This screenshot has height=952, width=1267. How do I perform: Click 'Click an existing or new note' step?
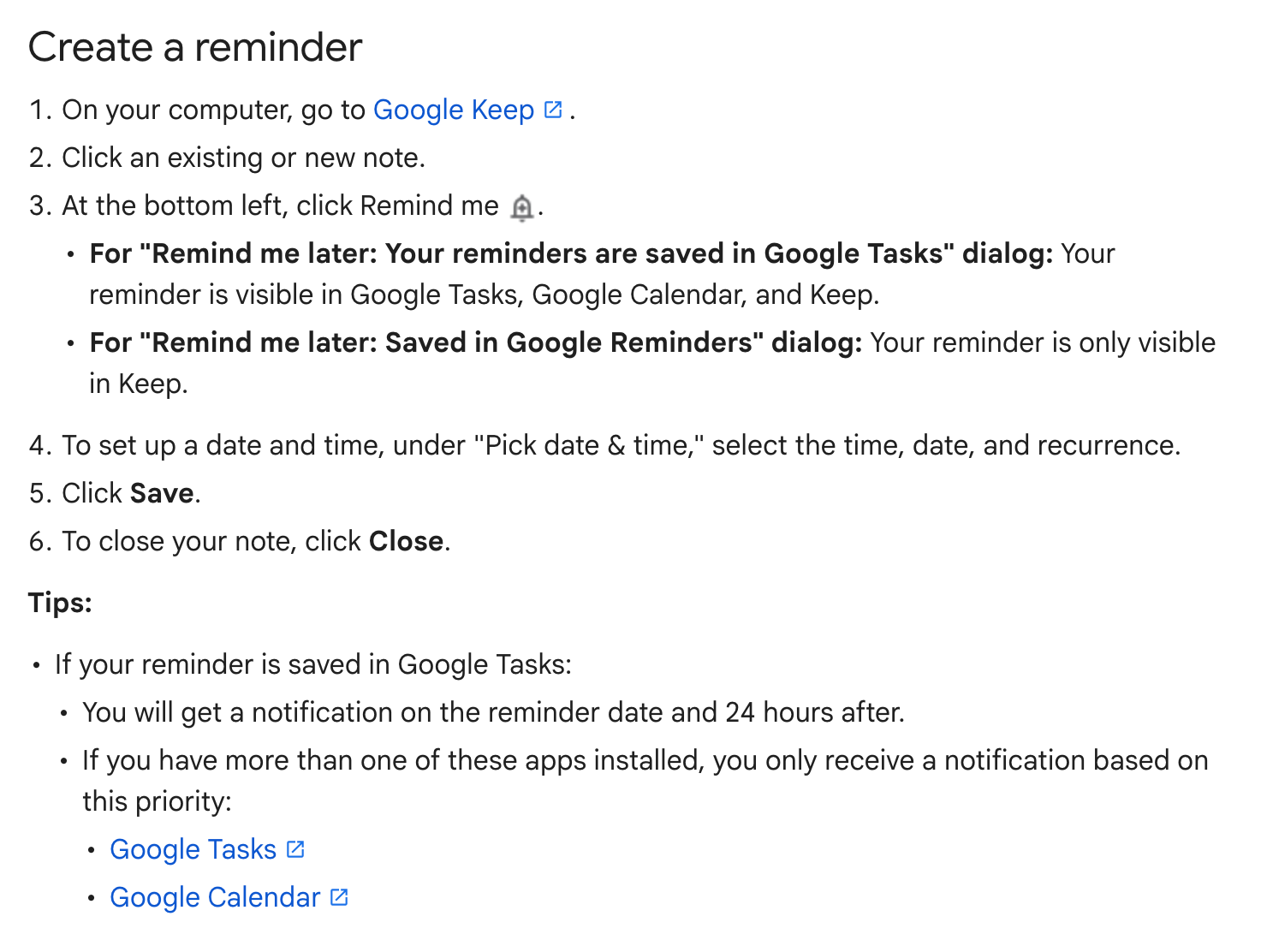click(243, 158)
